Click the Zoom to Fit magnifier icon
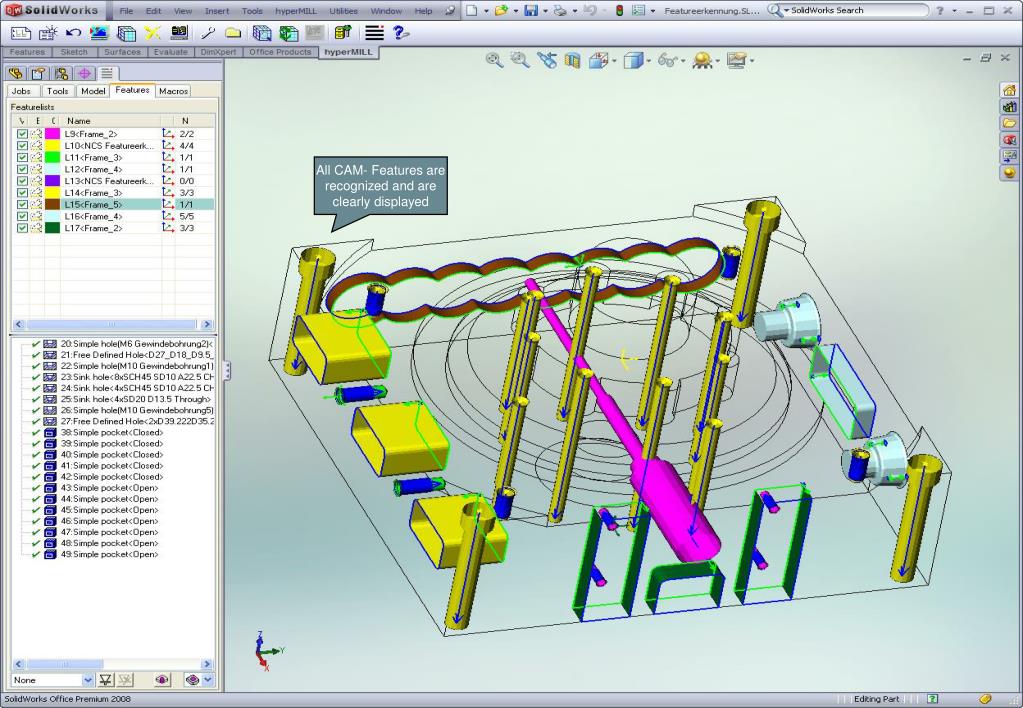The image size is (1023, 708). pyautogui.click(x=495, y=60)
